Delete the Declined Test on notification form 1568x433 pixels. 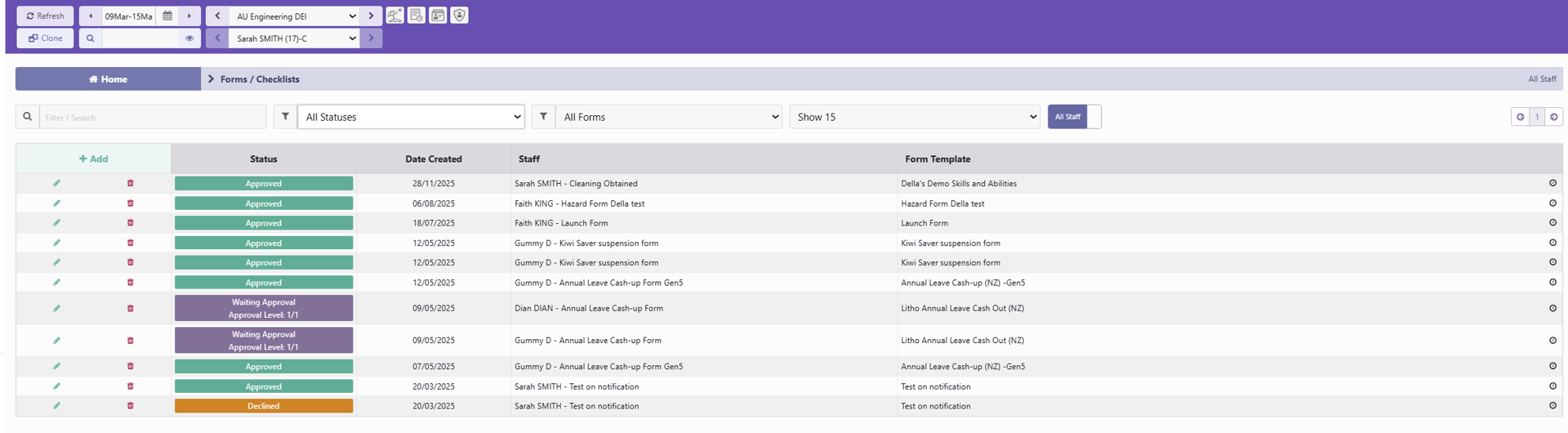pyautogui.click(x=130, y=405)
